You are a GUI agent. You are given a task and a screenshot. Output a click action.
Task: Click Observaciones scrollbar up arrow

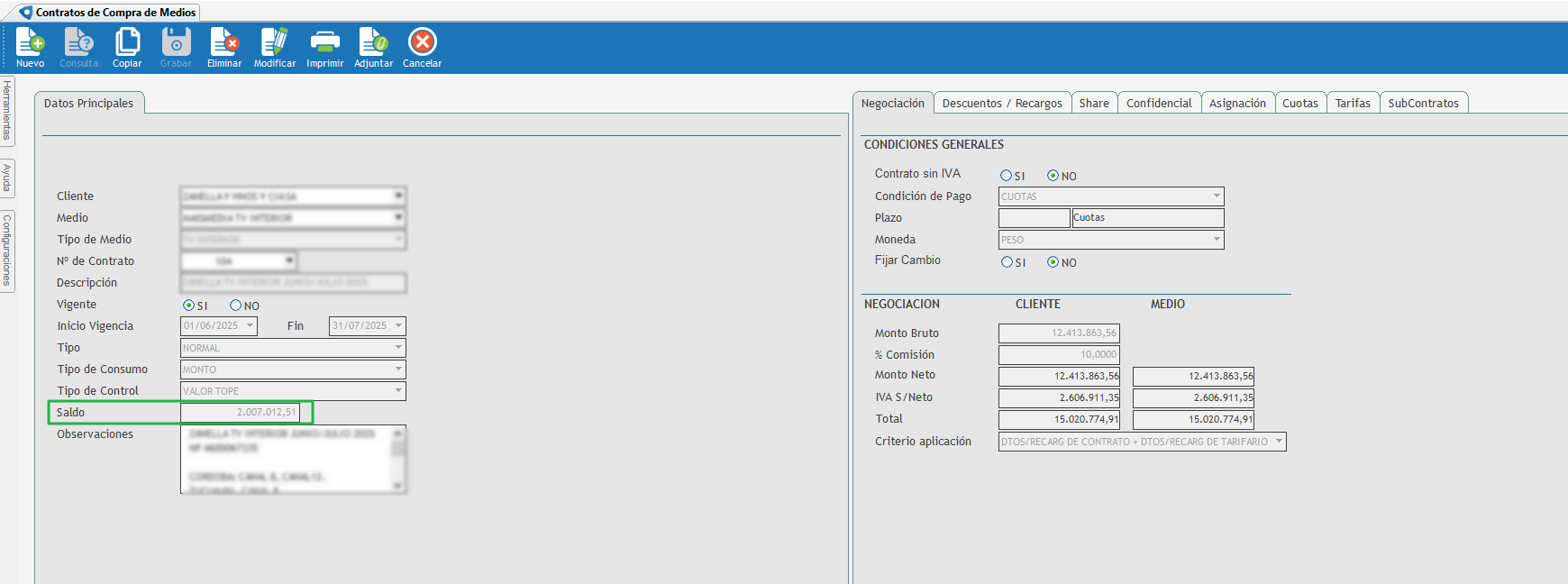point(398,433)
